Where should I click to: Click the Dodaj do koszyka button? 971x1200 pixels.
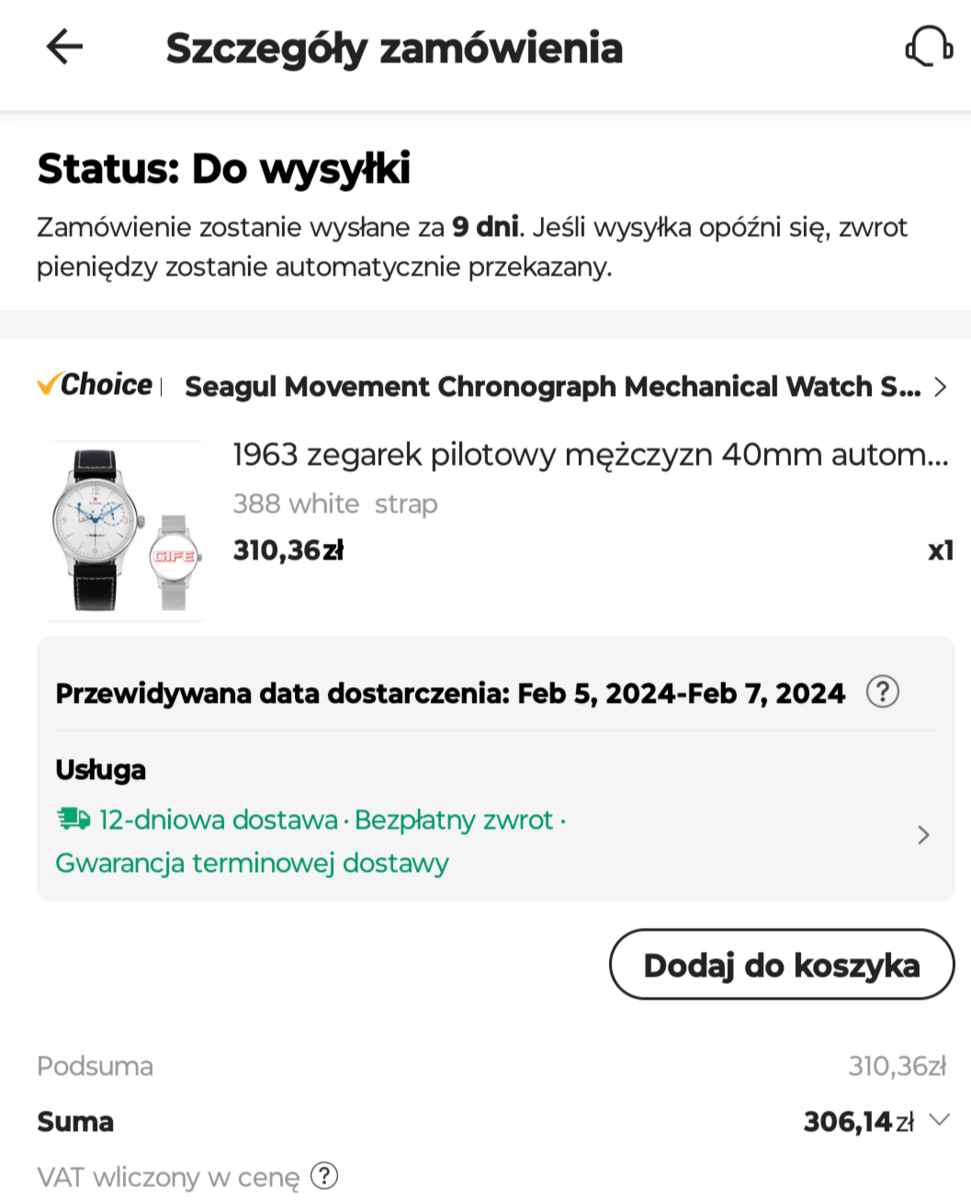[781, 965]
